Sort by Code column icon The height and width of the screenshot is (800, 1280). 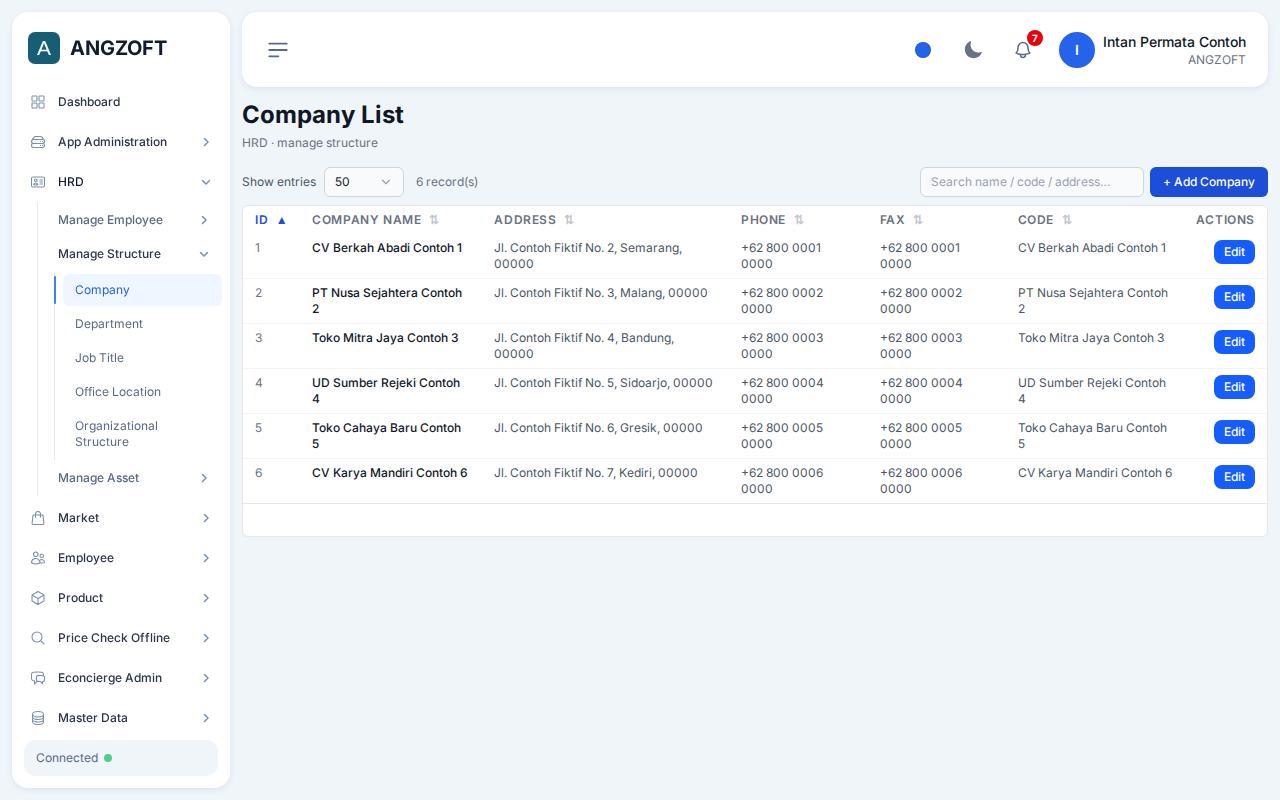point(1067,220)
